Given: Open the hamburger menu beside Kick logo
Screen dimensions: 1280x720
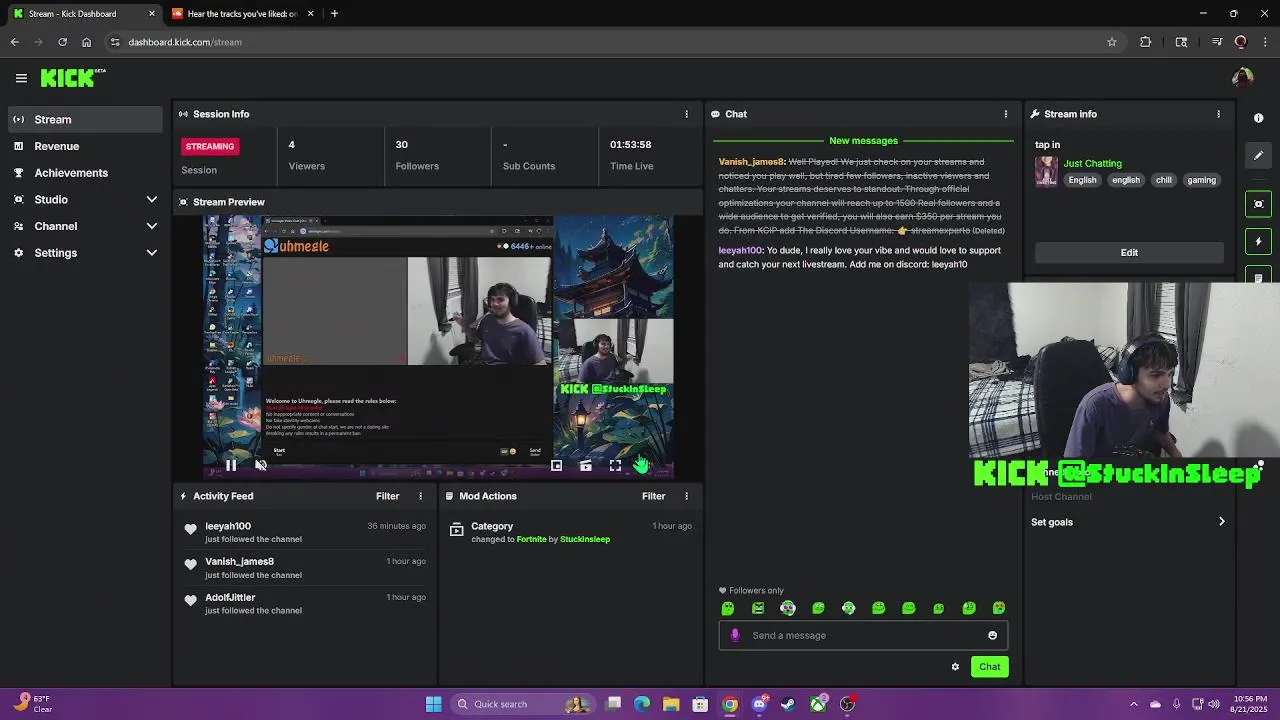Looking at the screenshot, I should pyautogui.click(x=21, y=78).
